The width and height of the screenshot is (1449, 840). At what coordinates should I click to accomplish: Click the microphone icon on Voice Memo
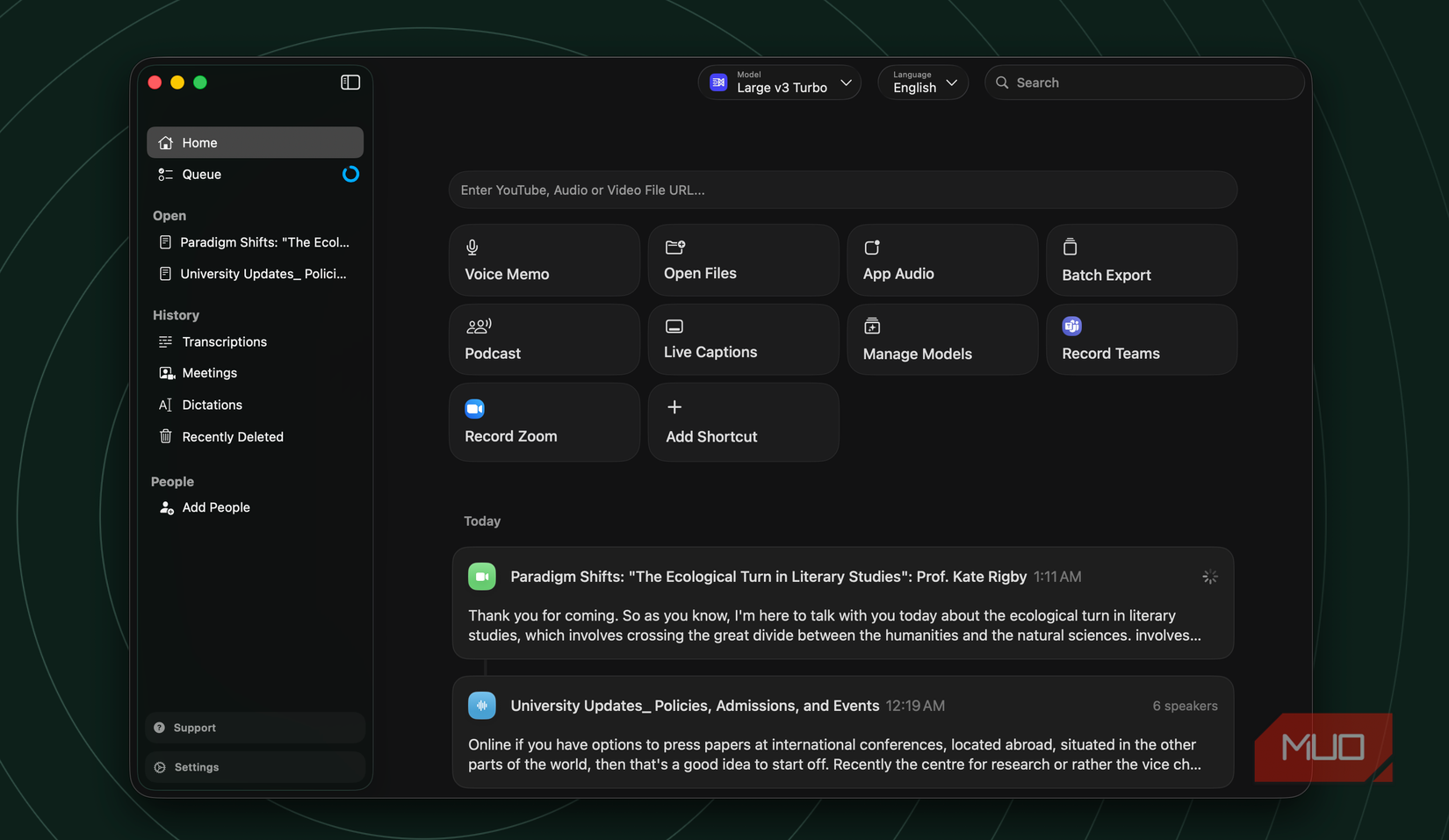click(x=472, y=248)
